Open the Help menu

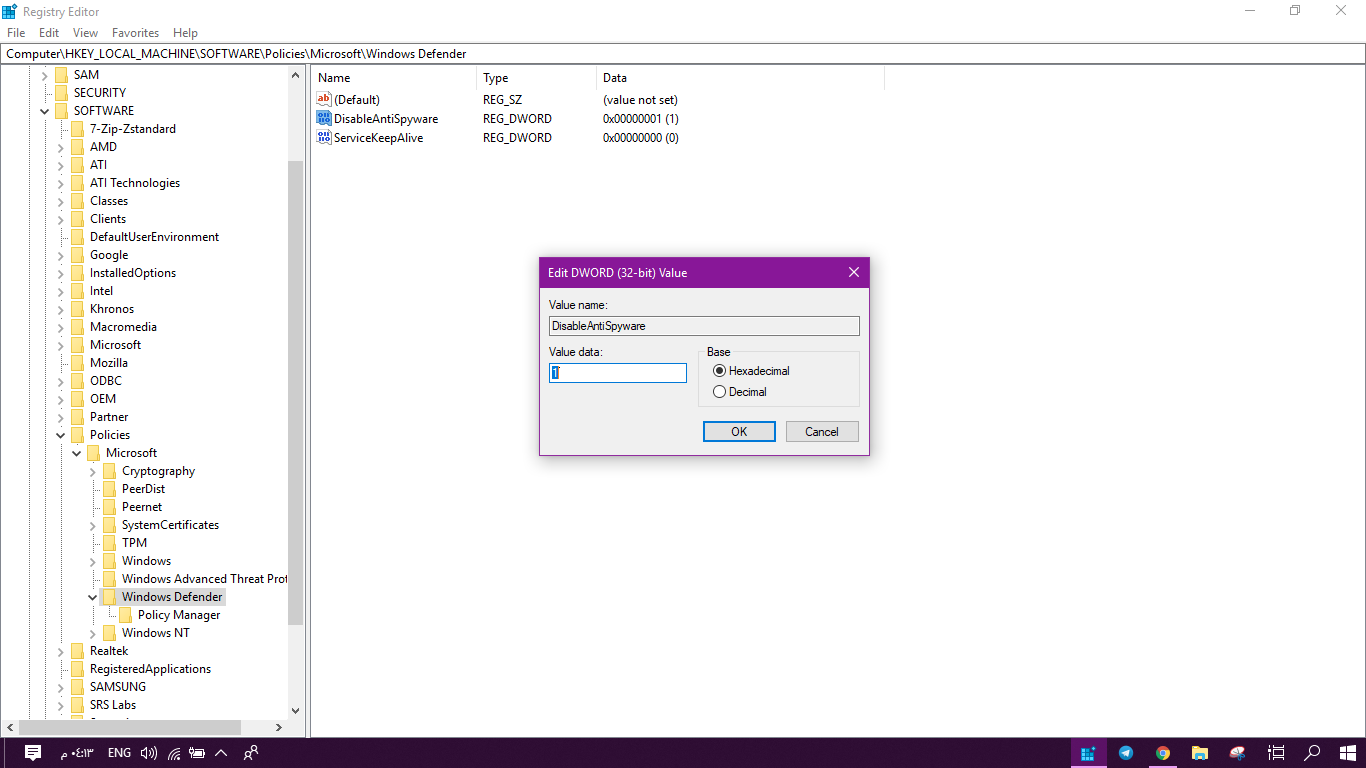point(185,33)
